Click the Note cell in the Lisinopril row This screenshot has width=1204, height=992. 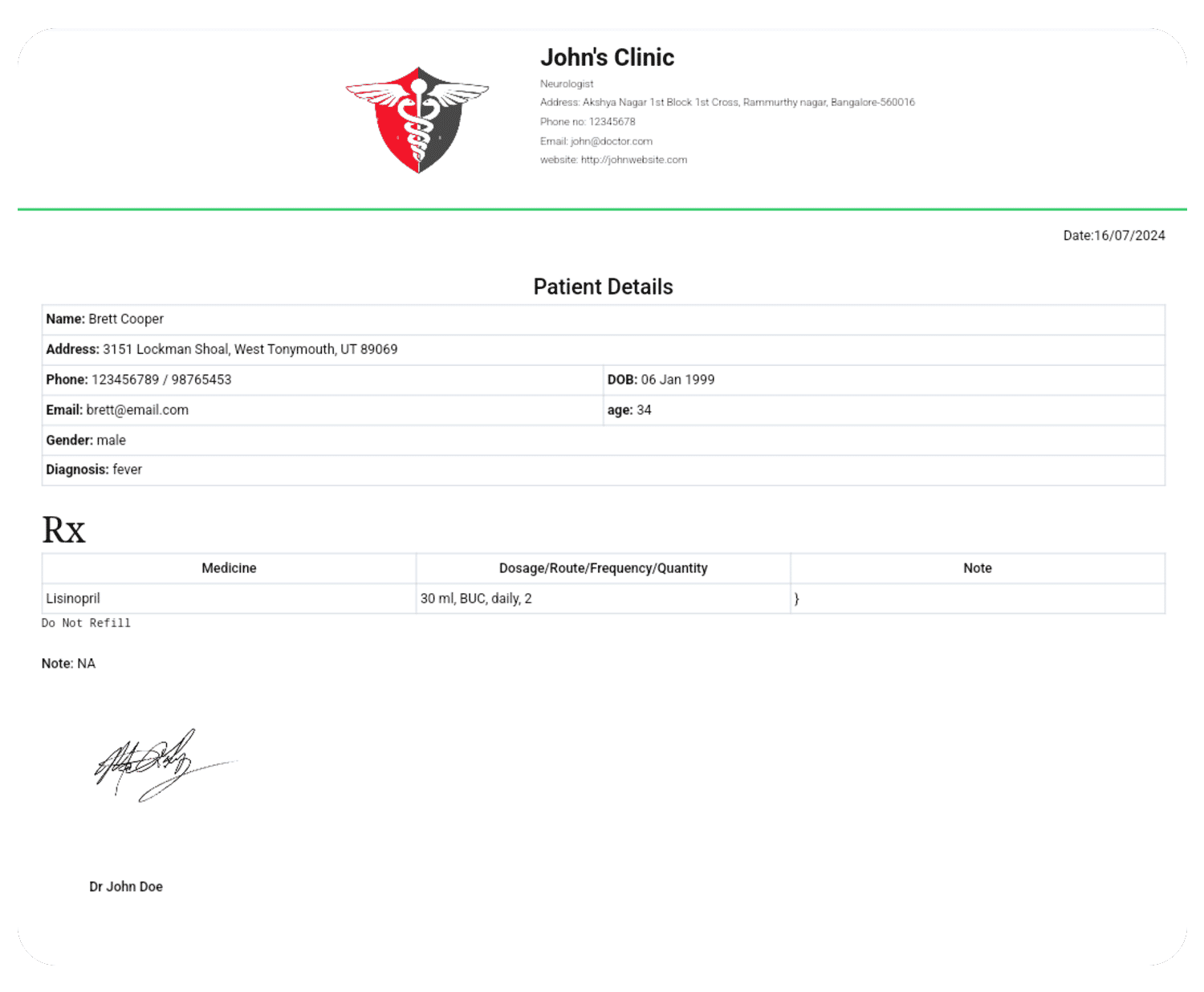(978, 599)
